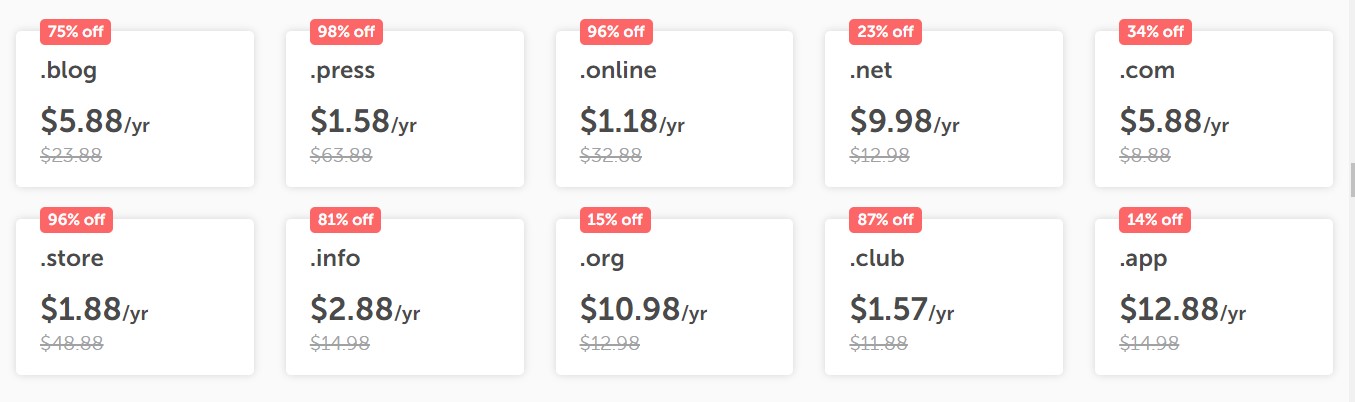This screenshot has width=1355, height=402.
Task: Open the .press domain offer
Action: pos(405,109)
